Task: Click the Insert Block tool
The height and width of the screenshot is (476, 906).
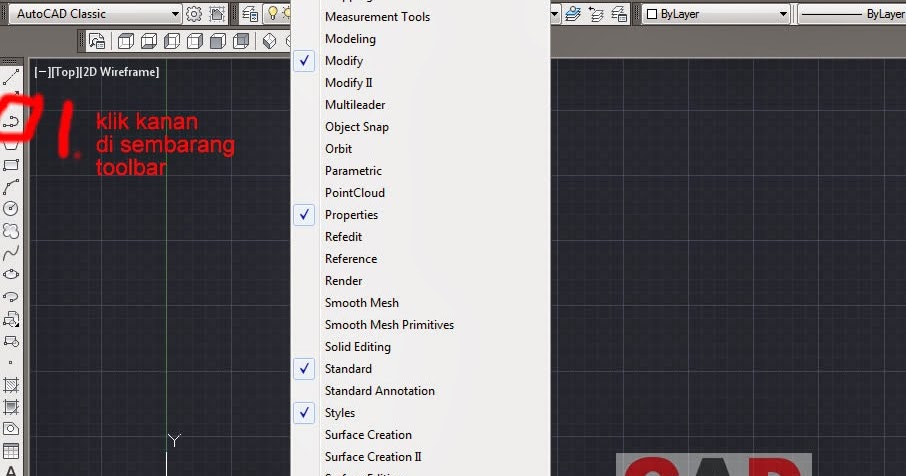Action: pyautogui.click(x=11, y=319)
